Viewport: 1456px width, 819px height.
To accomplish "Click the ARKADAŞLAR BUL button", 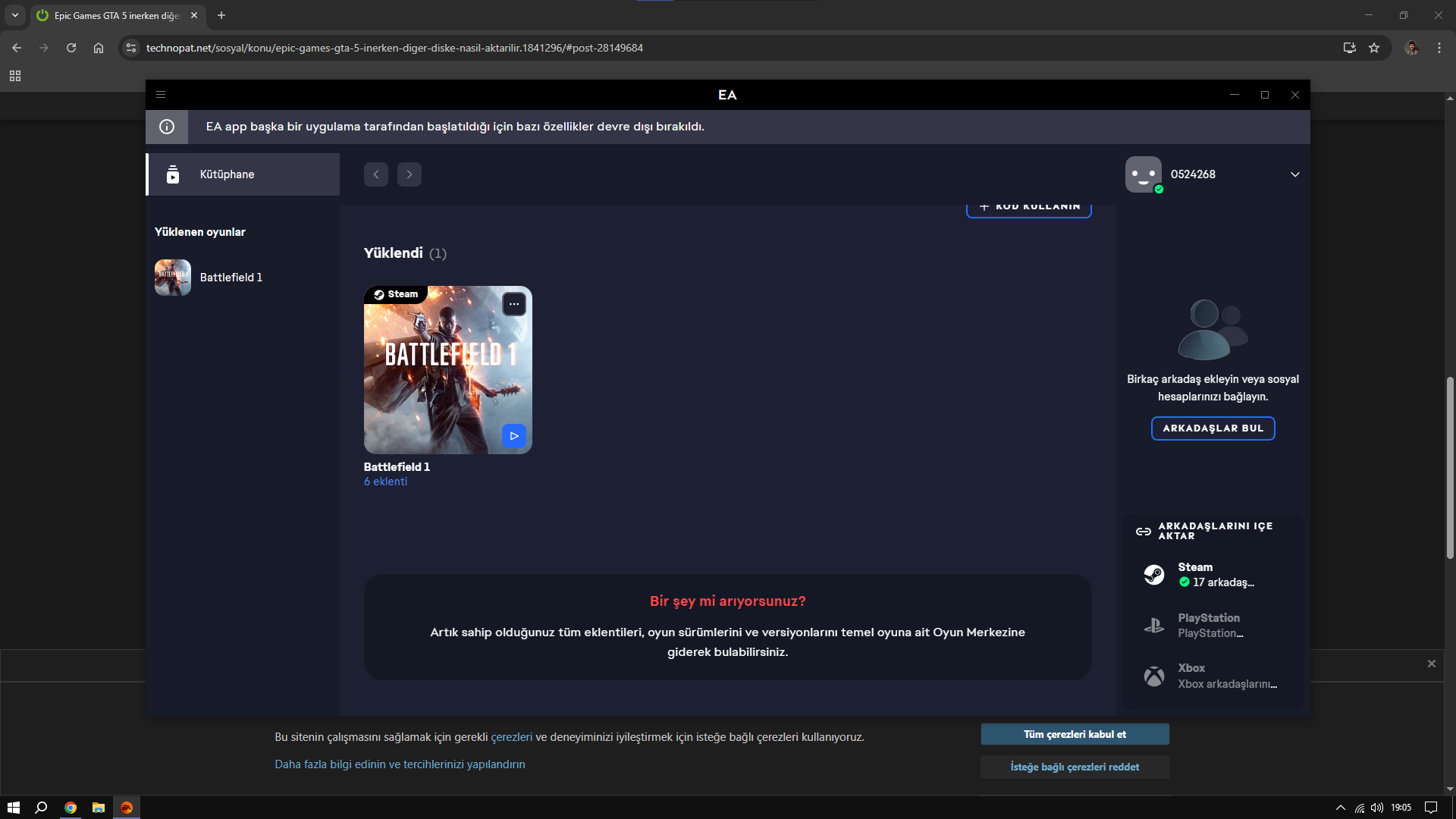I will pyautogui.click(x=1213, y=428).
